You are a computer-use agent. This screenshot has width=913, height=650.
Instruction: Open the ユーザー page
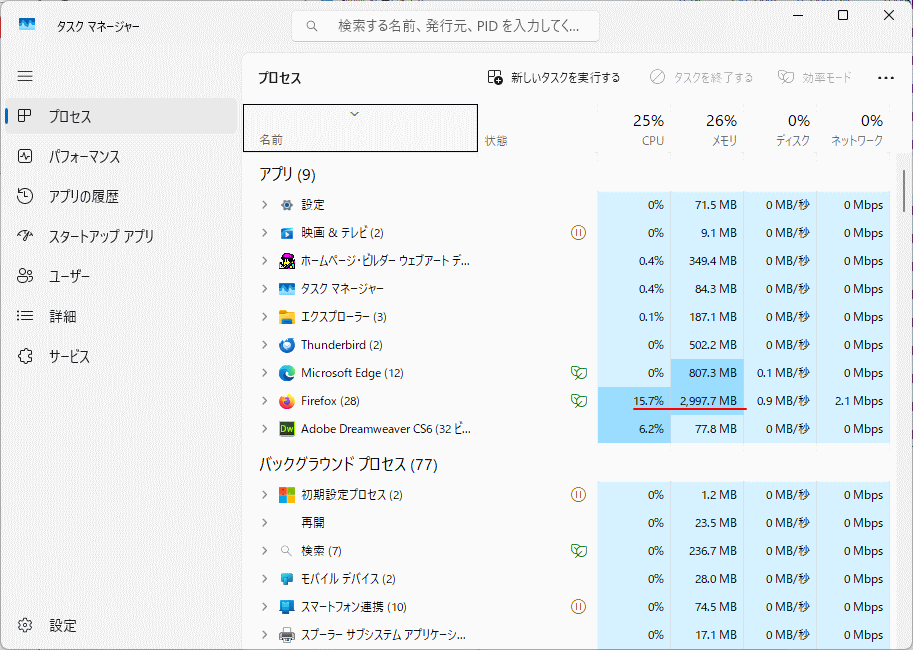click(x=121, y=276)
